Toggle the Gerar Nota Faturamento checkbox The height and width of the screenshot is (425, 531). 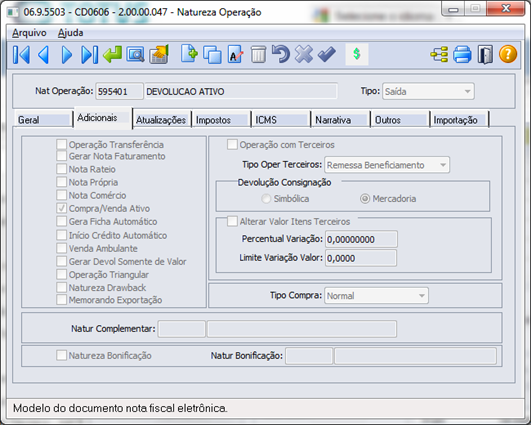tap(62, 156)
